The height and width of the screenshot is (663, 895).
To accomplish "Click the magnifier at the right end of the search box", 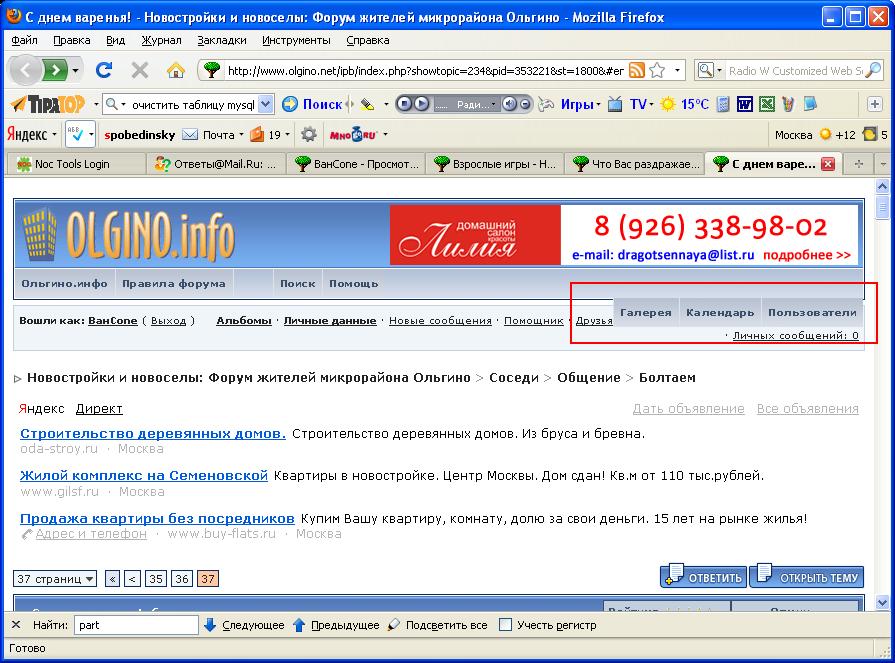I will click(873, 70).
